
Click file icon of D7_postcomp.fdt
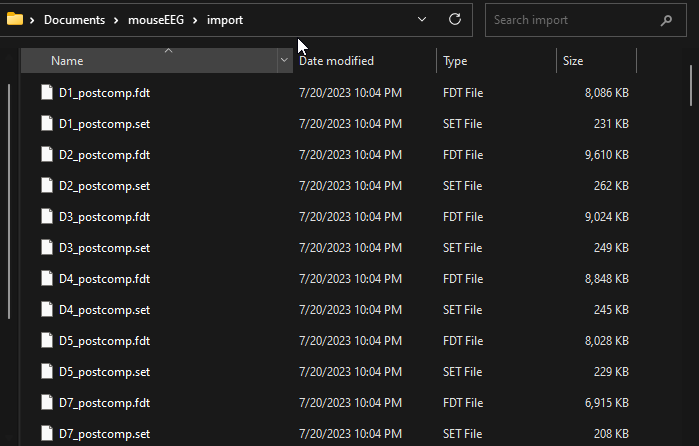46,402
